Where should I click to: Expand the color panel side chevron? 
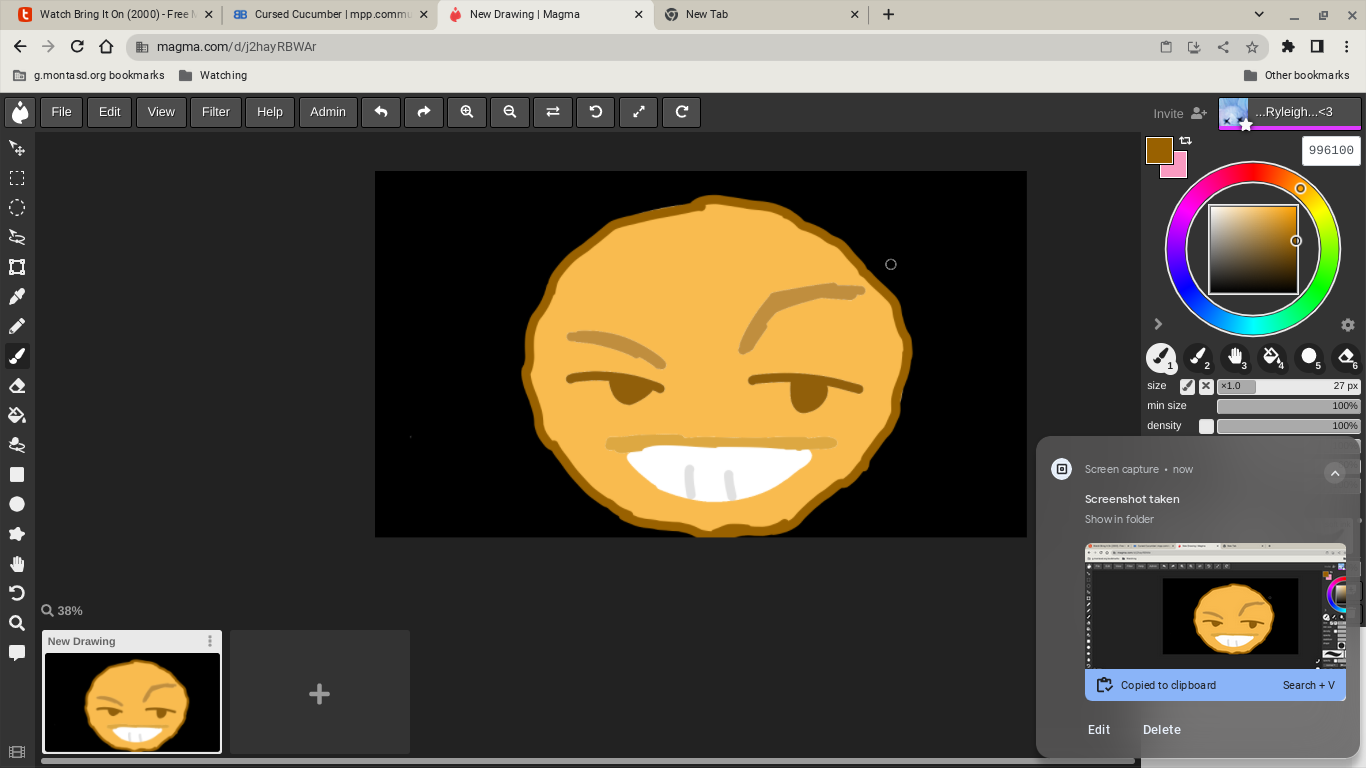1158,324
